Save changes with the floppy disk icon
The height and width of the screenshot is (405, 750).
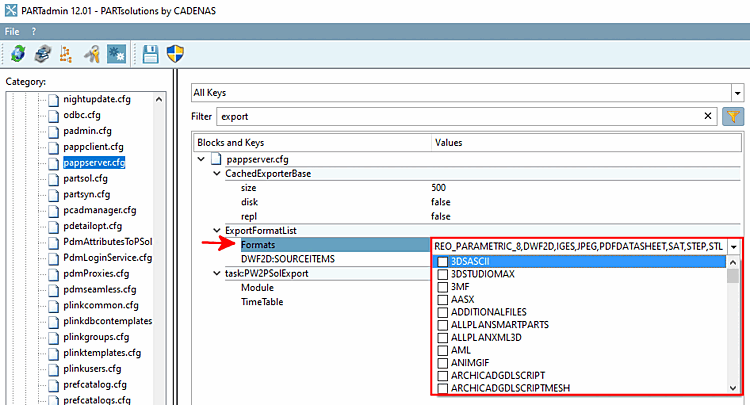click(x=151, y=54)
